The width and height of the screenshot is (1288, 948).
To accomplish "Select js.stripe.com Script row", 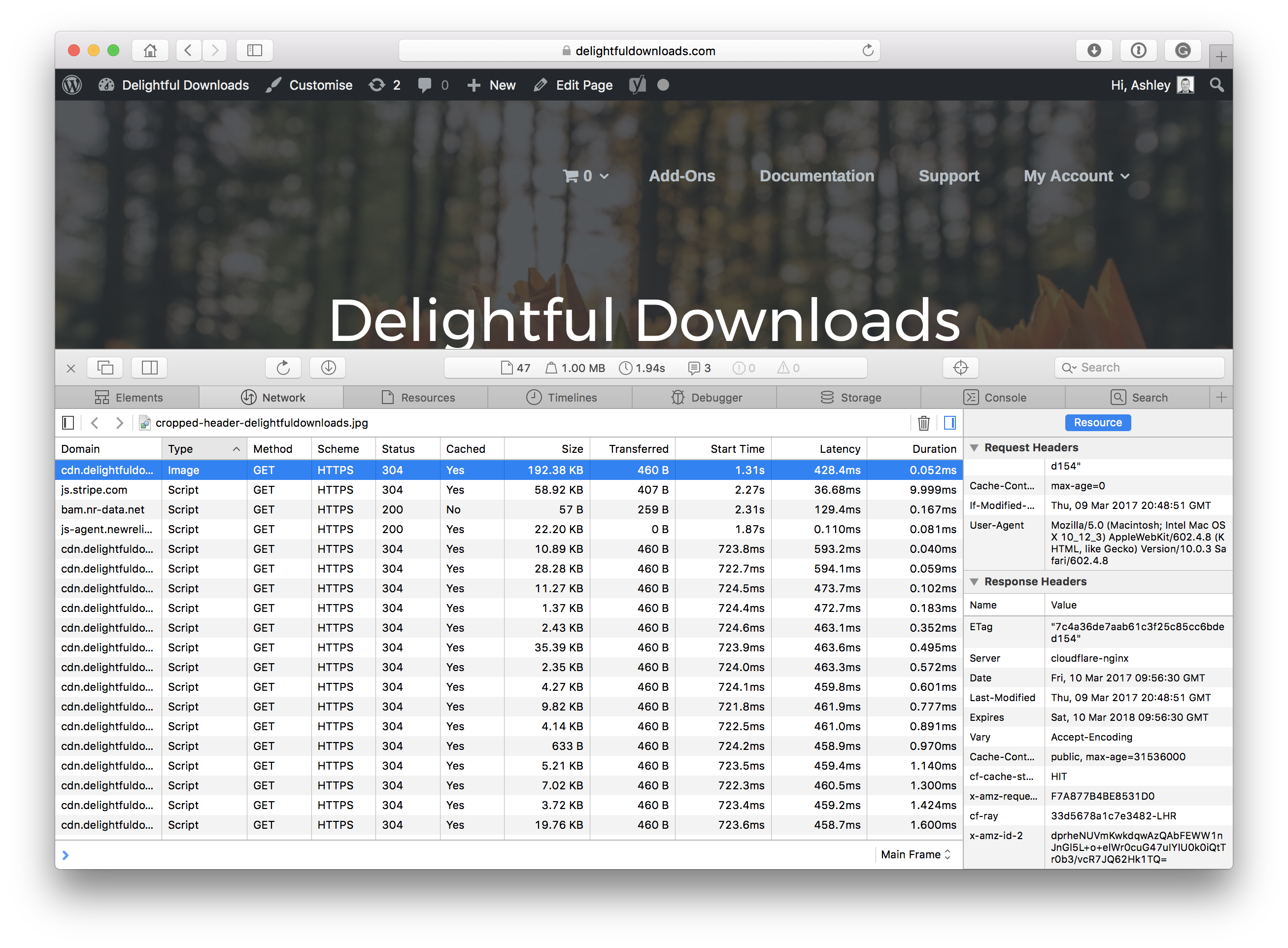I will 509,489.
